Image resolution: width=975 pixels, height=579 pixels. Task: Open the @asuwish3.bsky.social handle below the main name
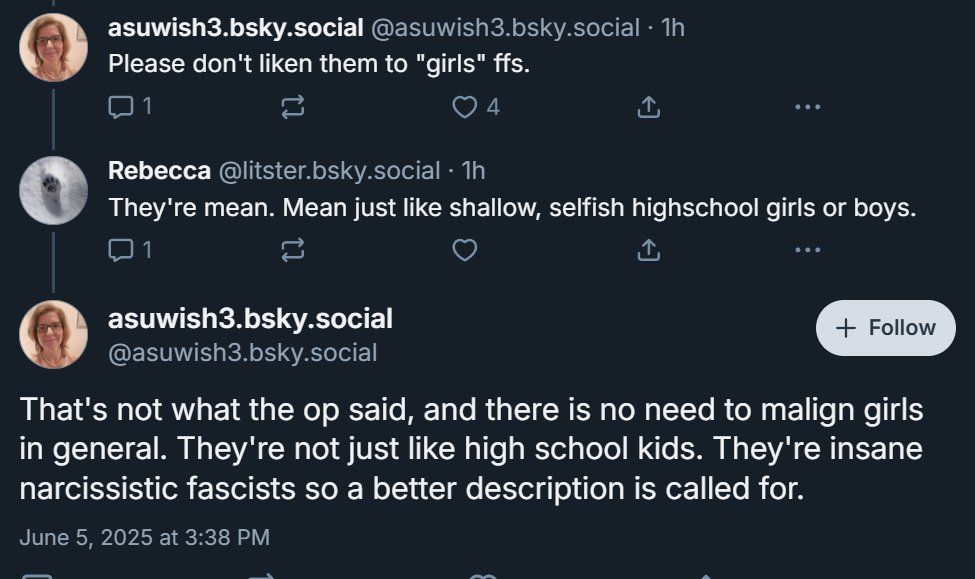point(242,352)
